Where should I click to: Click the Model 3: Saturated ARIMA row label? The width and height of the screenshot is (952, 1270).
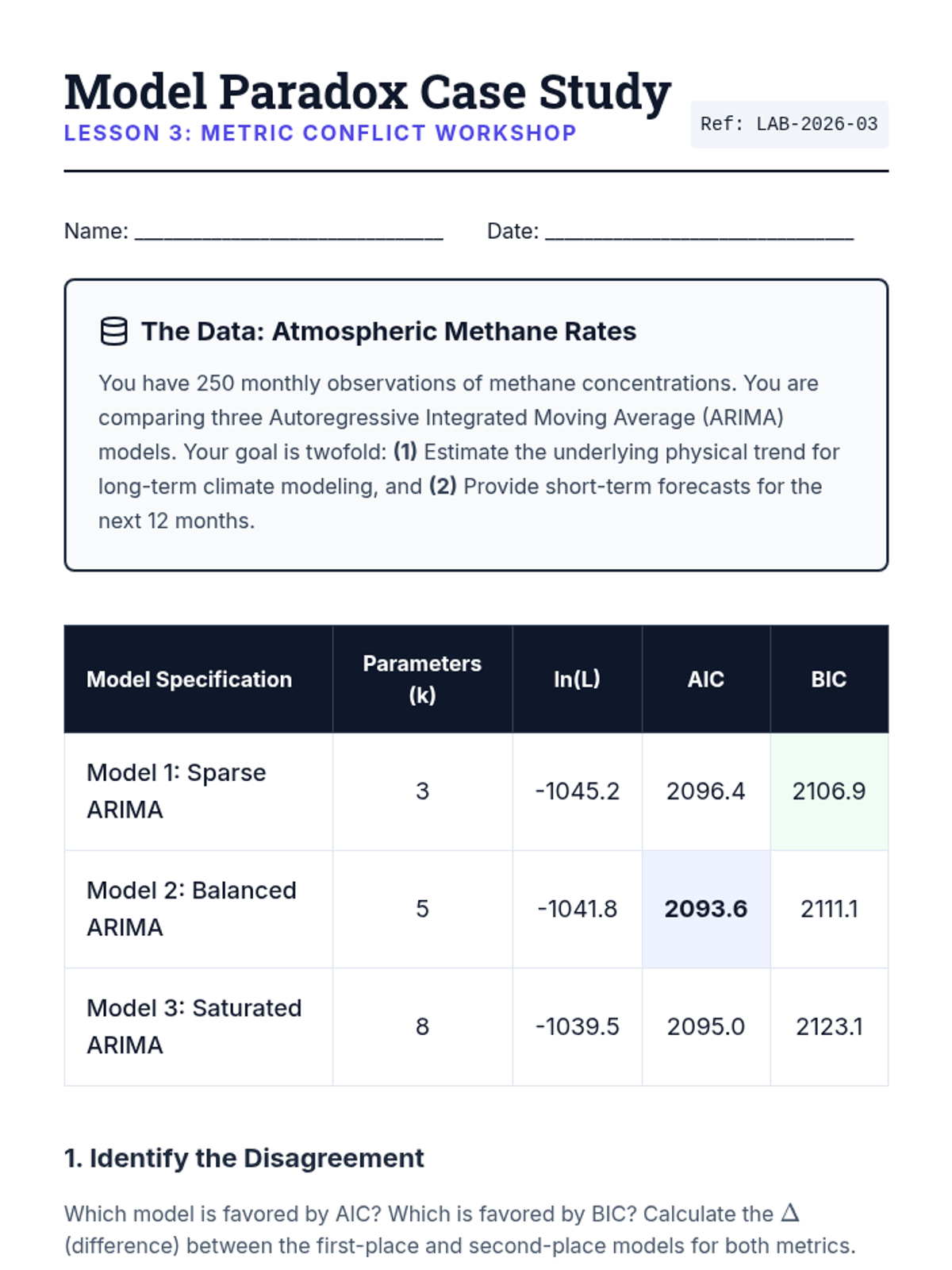(x=194, y=1026)
